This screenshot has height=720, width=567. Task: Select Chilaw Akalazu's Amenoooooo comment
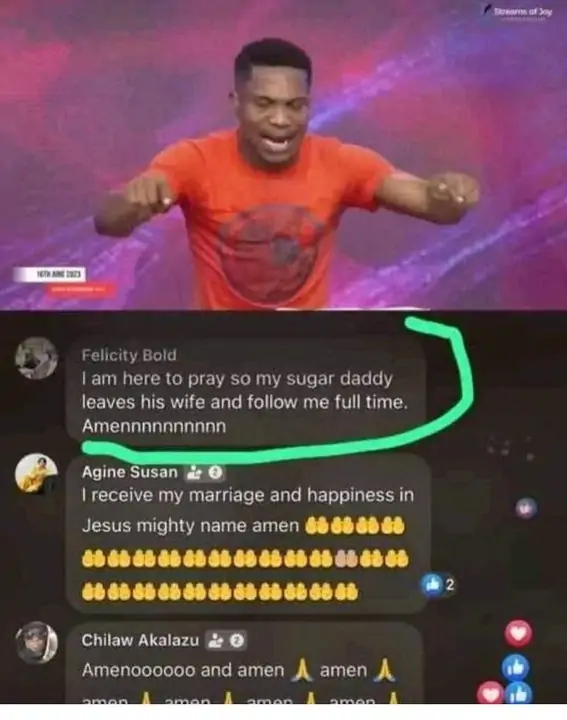click(x=239, y=684)
